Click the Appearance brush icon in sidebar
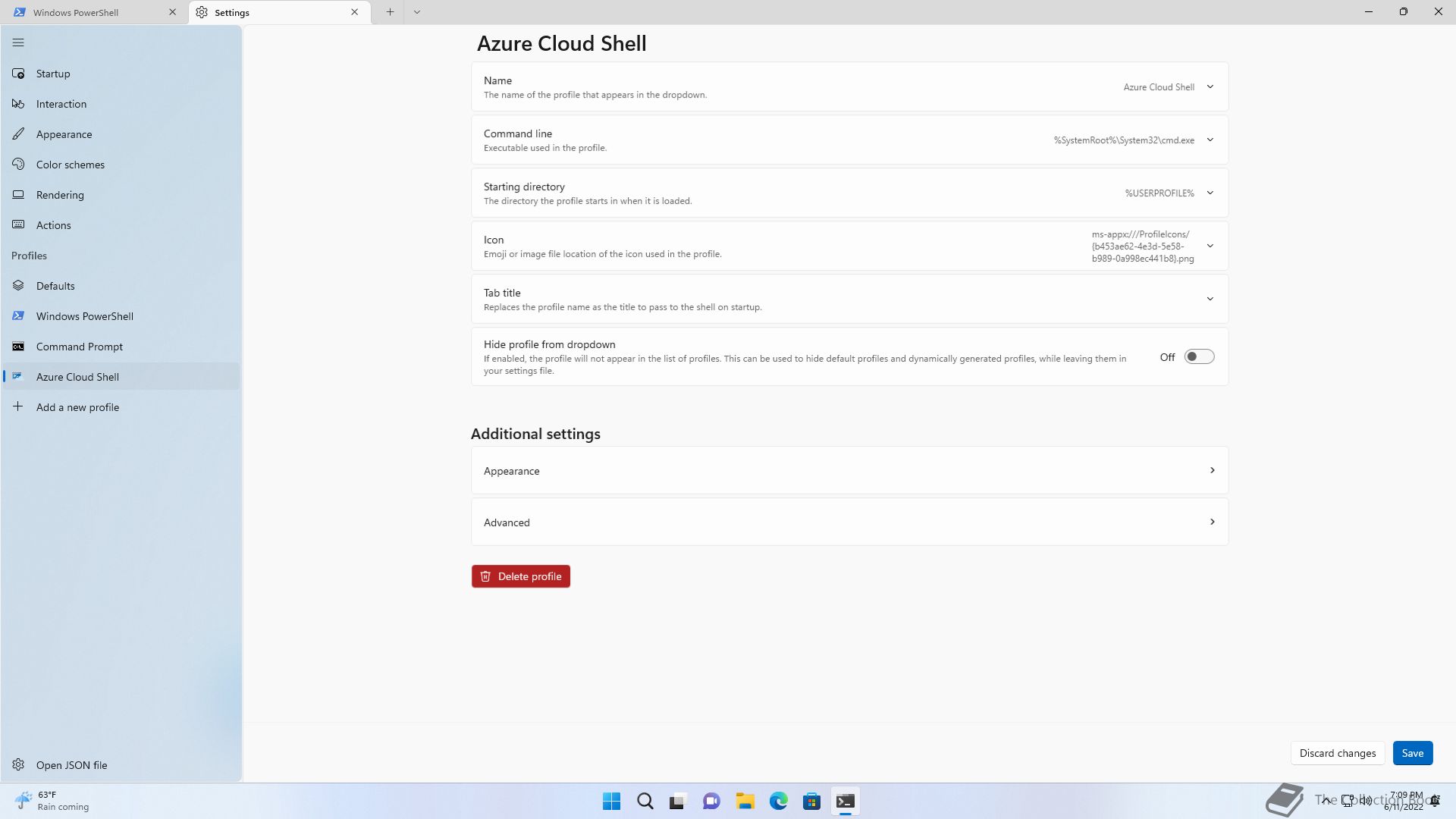This screenshot has width=1456, height=819. (x=18, y=134)
